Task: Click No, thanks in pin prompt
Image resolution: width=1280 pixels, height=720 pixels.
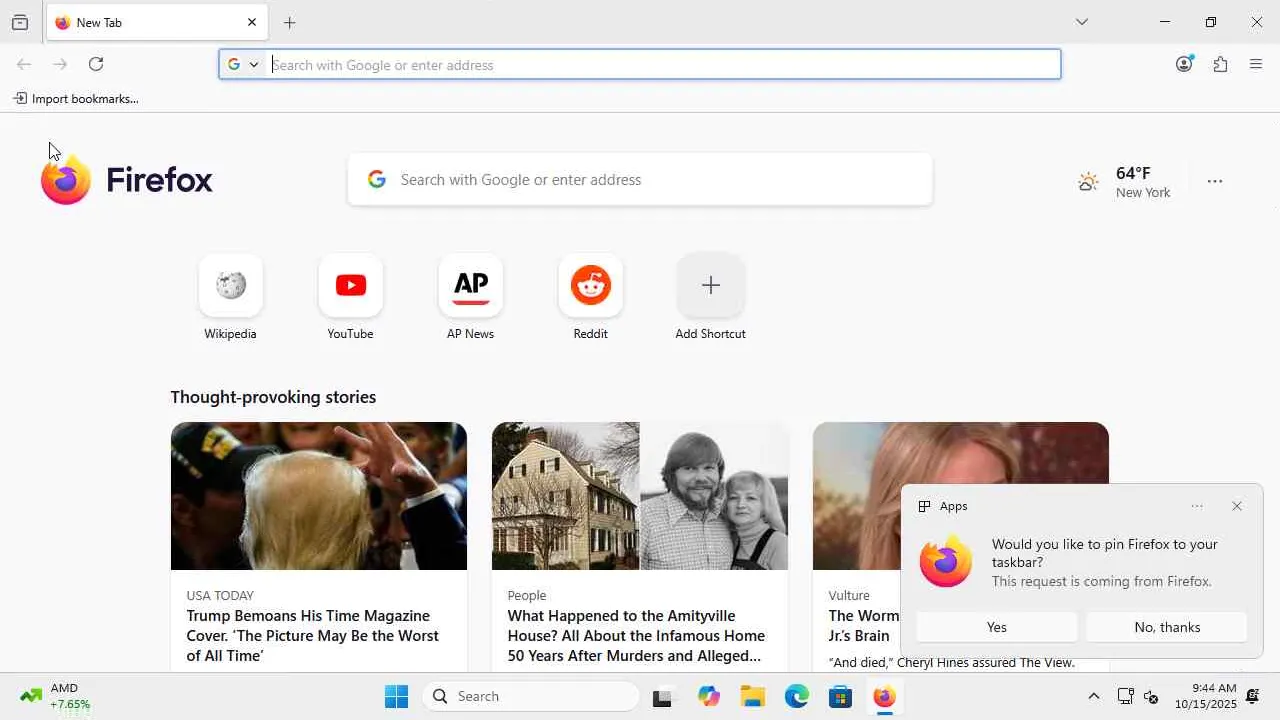Action: click(1167, 627)
